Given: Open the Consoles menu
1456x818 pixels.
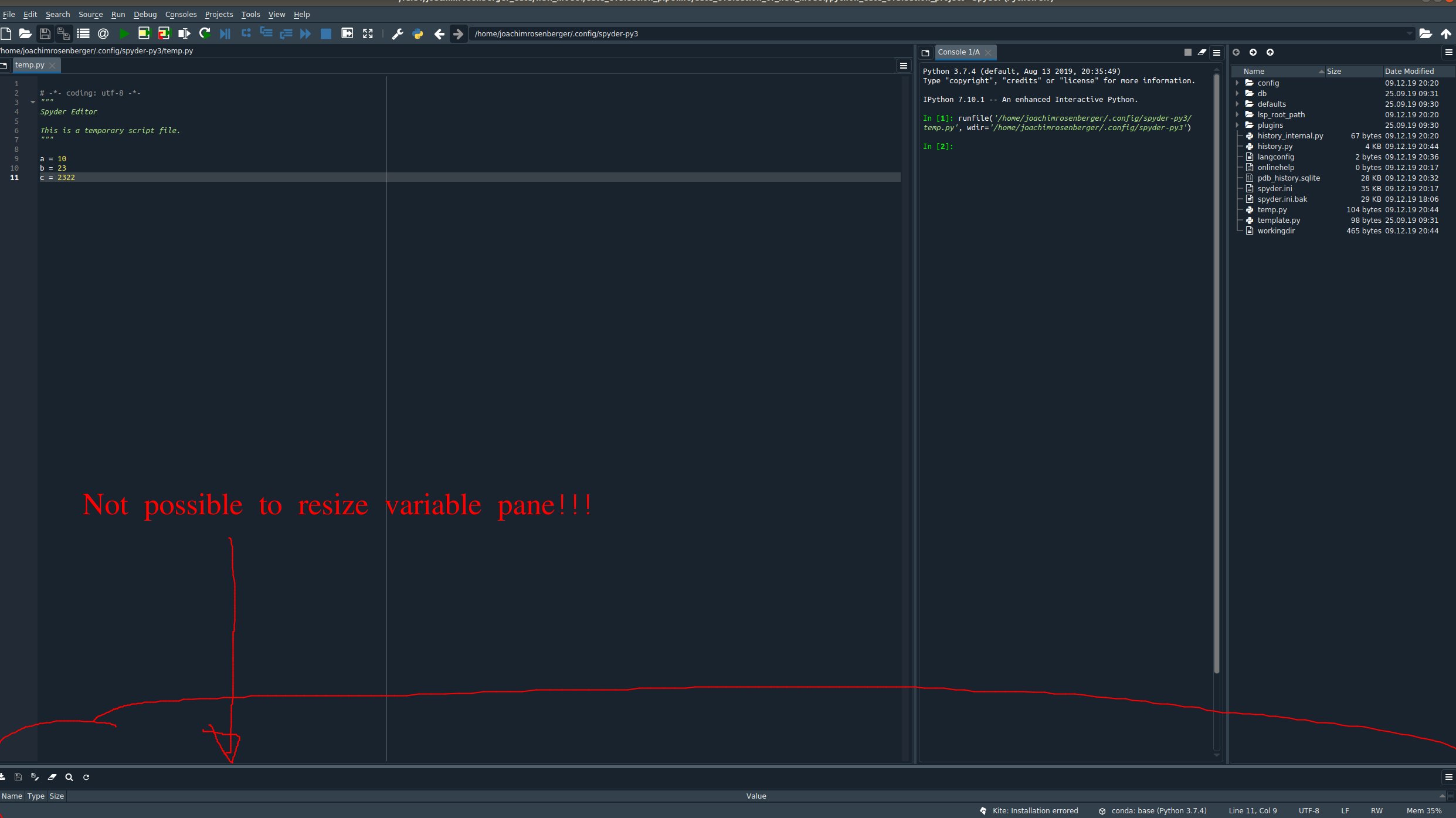Looking at the screenshot, I should (181, 14).
